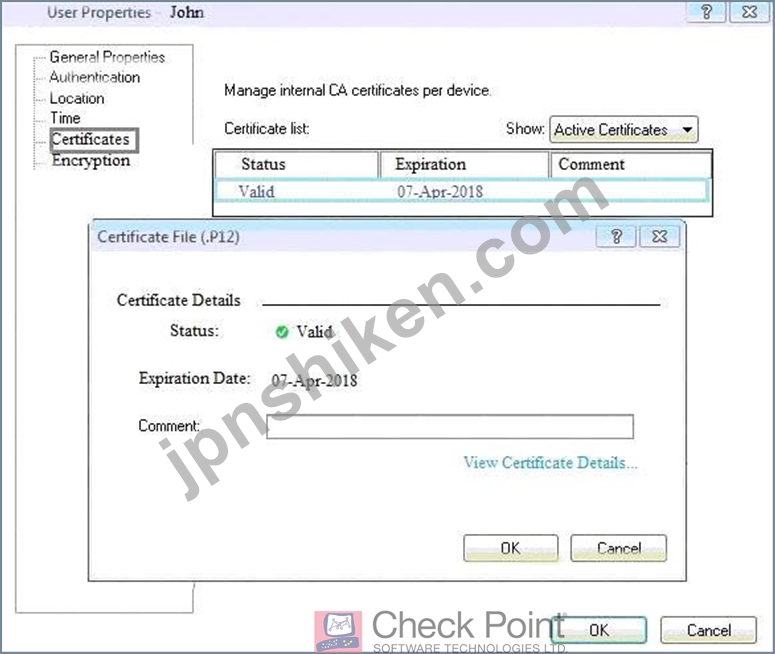775x654 pixels.
Task: Select Certificates in the tree
Action: [93, 140]
